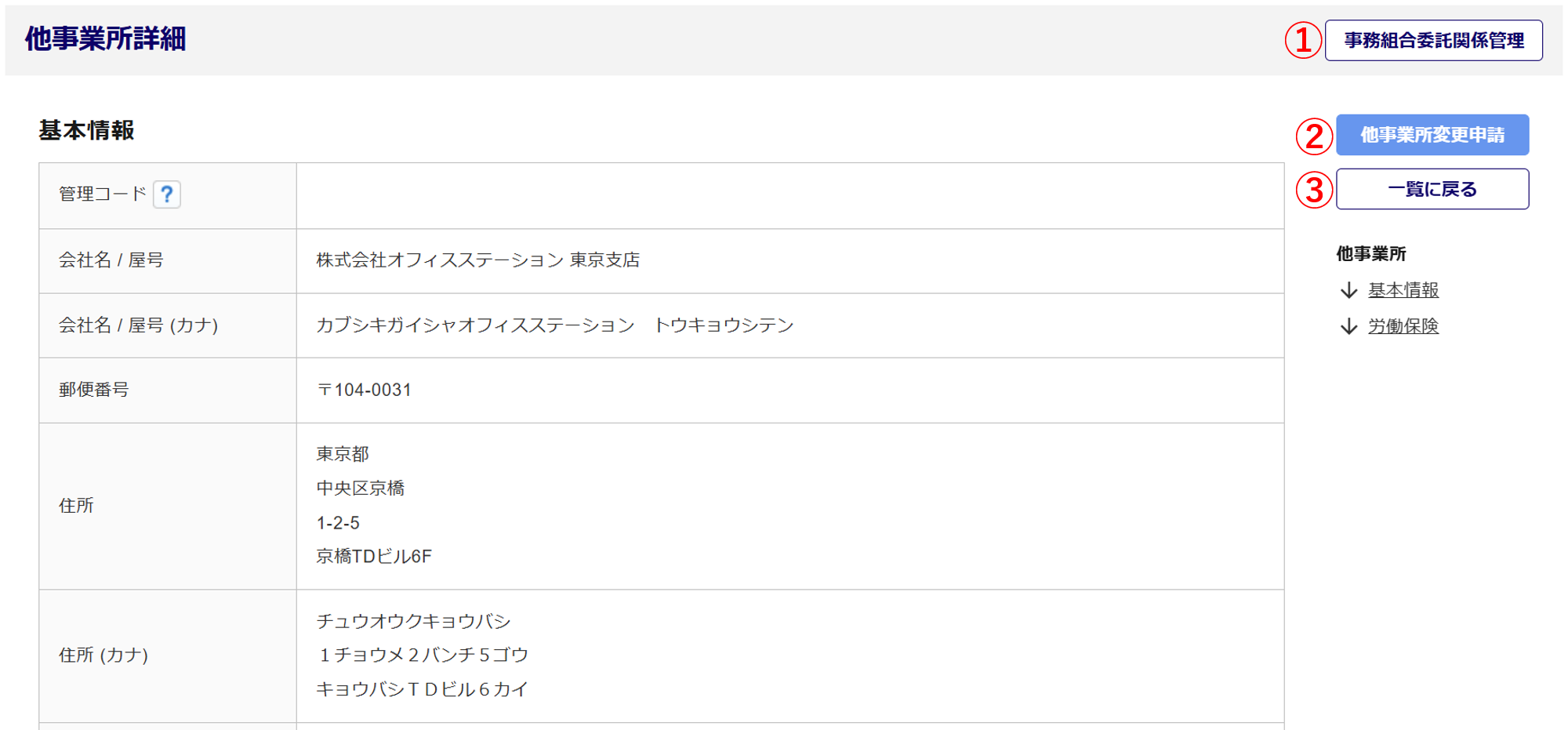Click the 他事業所 sidebar heading
Viewport: 1568px width, 730px height.
pyautogui.click(x=1370, y=254)
